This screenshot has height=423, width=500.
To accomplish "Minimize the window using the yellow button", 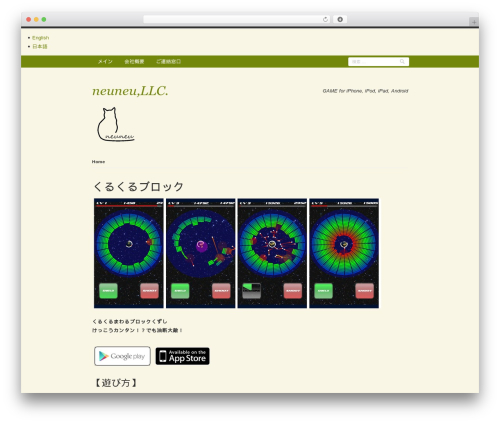I will click(x=36, y=19).
